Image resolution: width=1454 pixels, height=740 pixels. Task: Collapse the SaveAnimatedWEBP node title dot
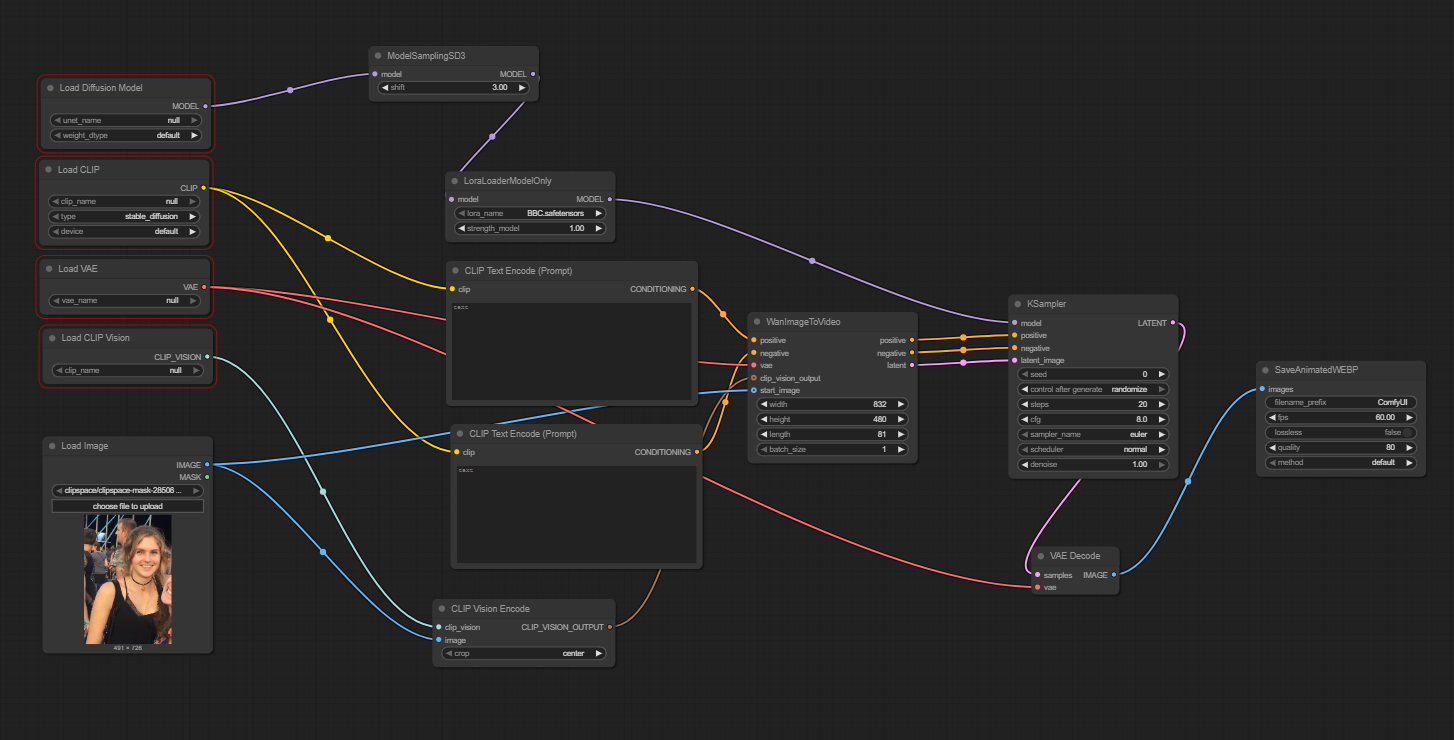coord(1266,370)
